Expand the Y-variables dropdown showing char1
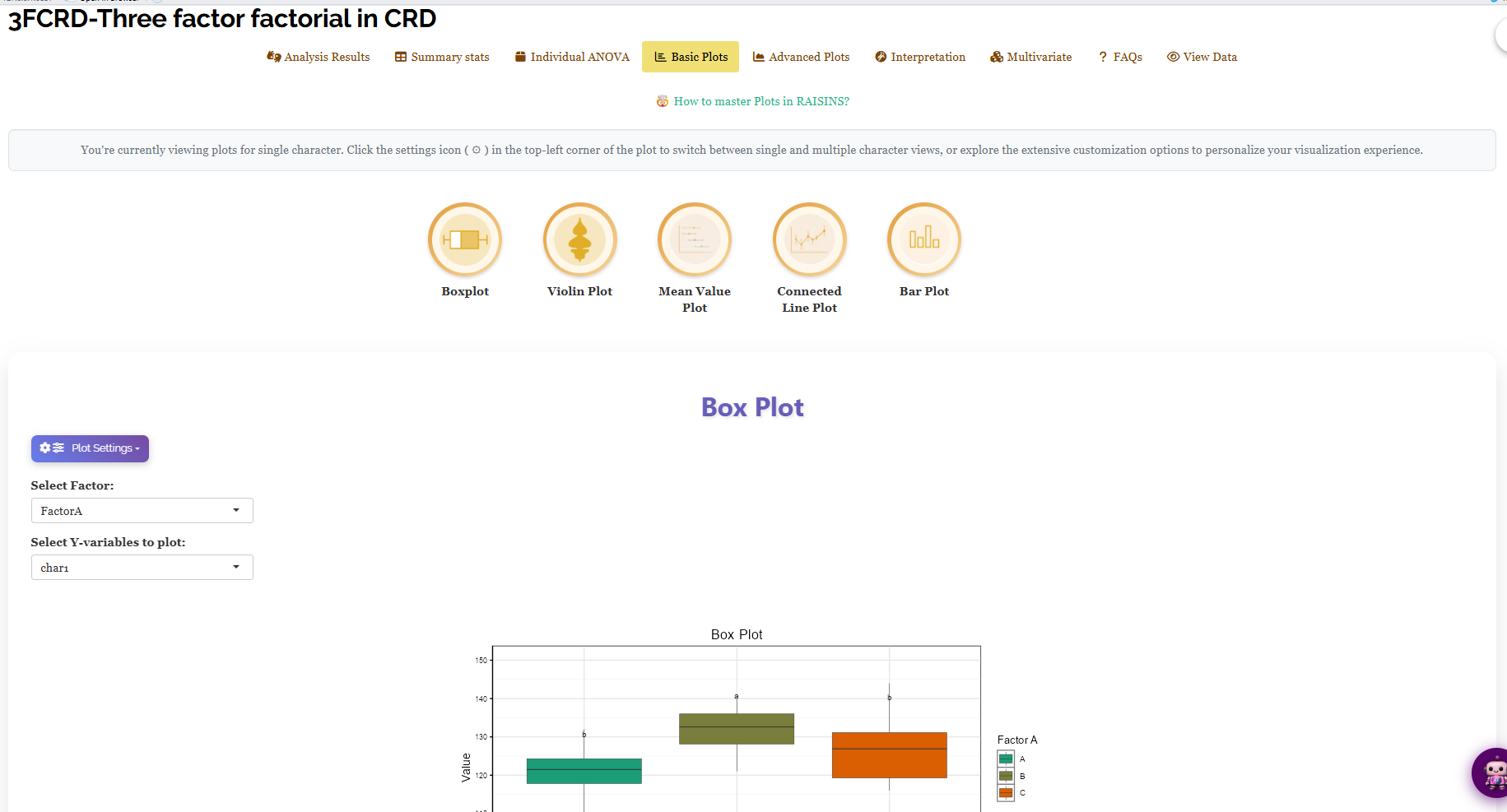 142,568
